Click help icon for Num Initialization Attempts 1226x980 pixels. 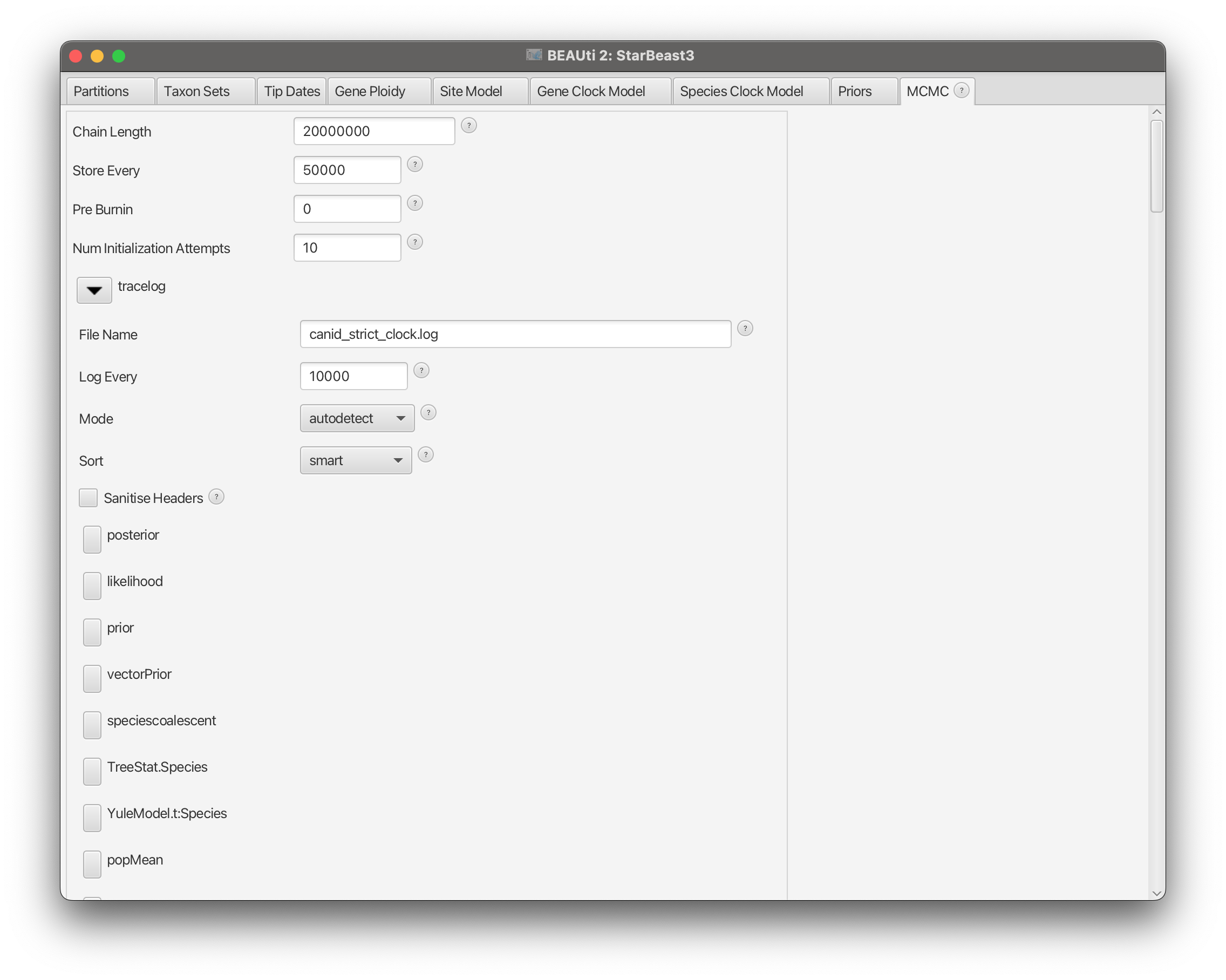click(415, 242)
